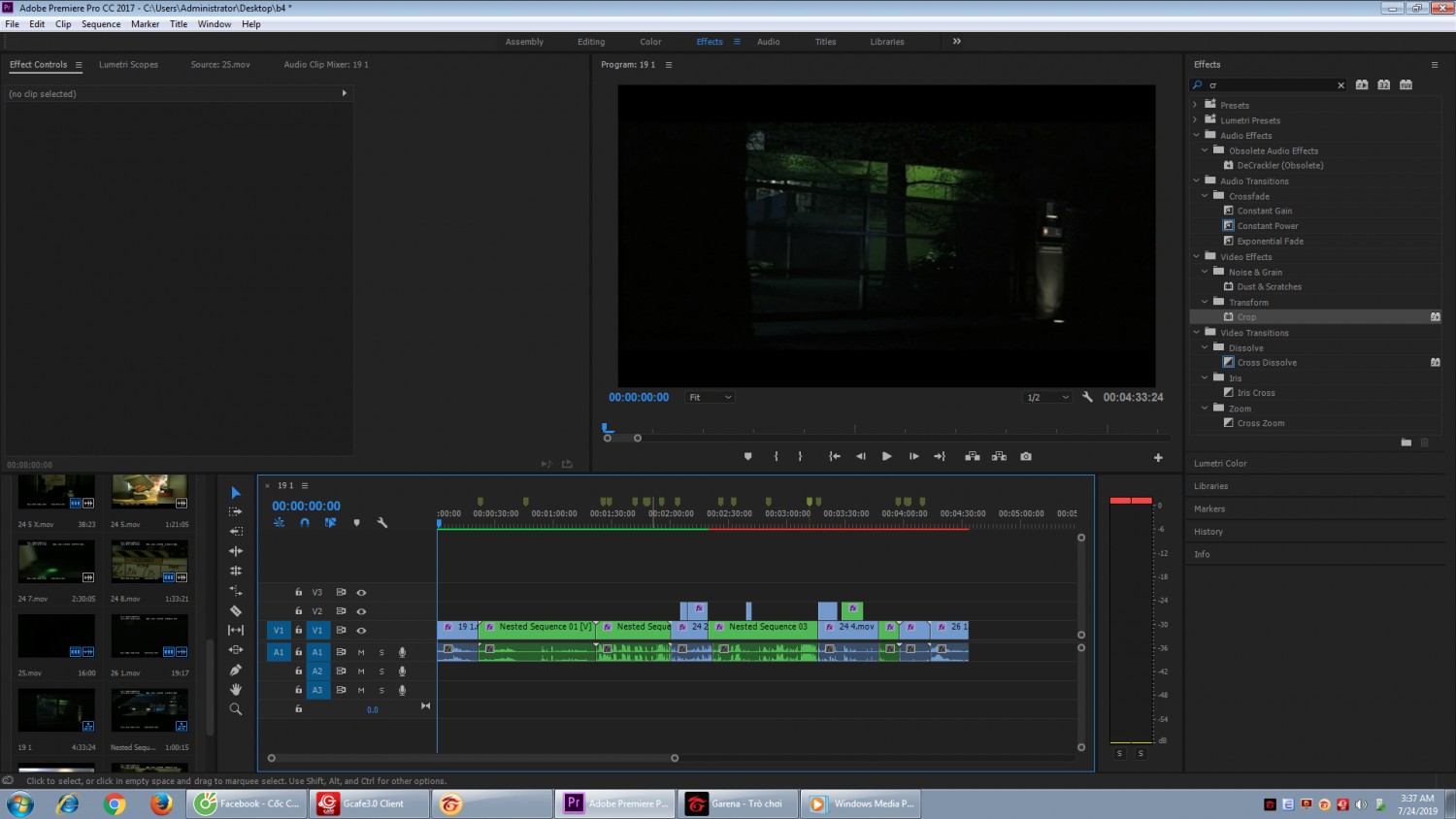Open the Program monitor settings wrench

1087,397
